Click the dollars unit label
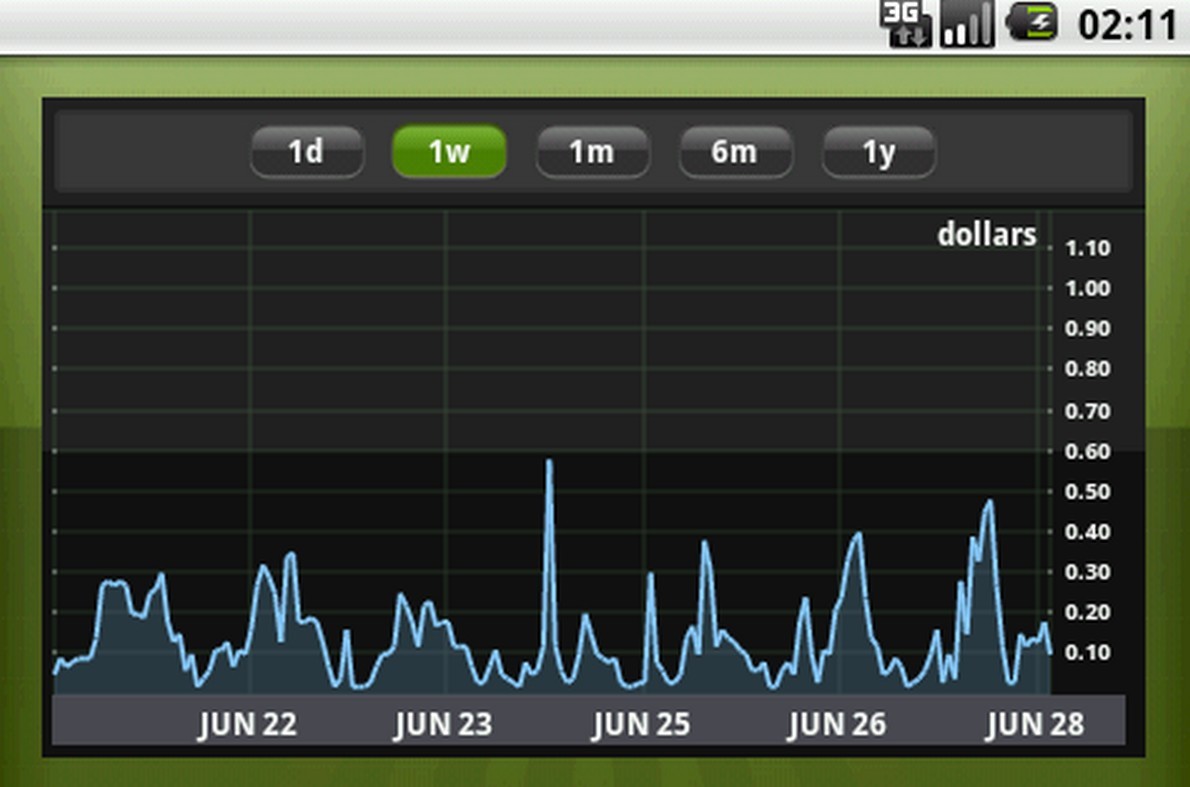1190x787 pixels. [x=986, y=235]
